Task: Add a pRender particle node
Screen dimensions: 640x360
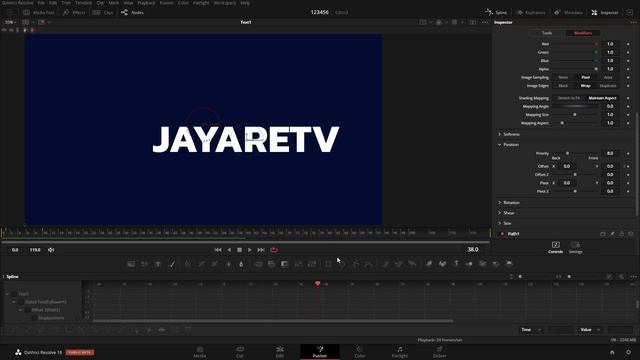Action: (x=412, y=264)
